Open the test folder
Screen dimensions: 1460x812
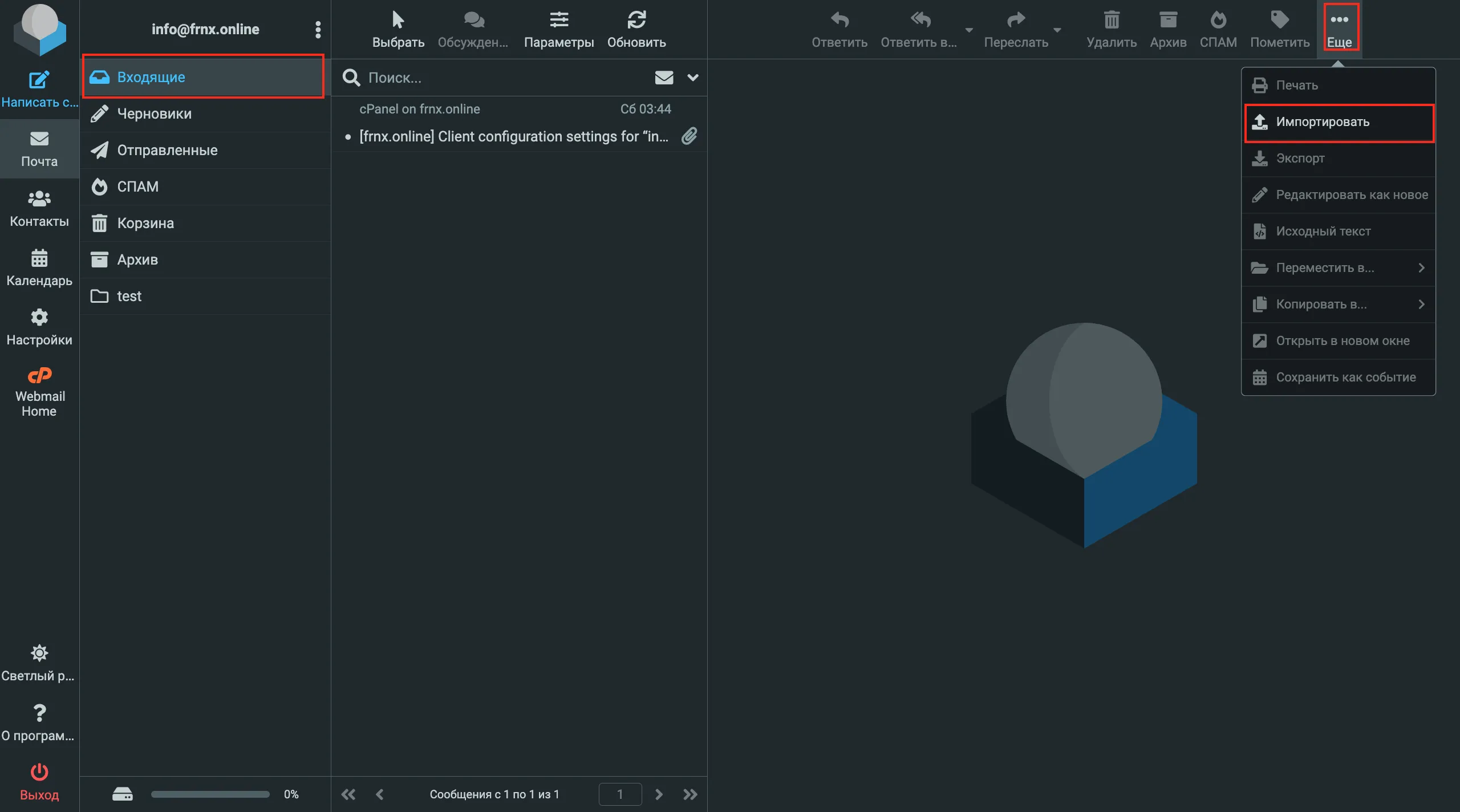pyautogui.click(x=205, y=296)
